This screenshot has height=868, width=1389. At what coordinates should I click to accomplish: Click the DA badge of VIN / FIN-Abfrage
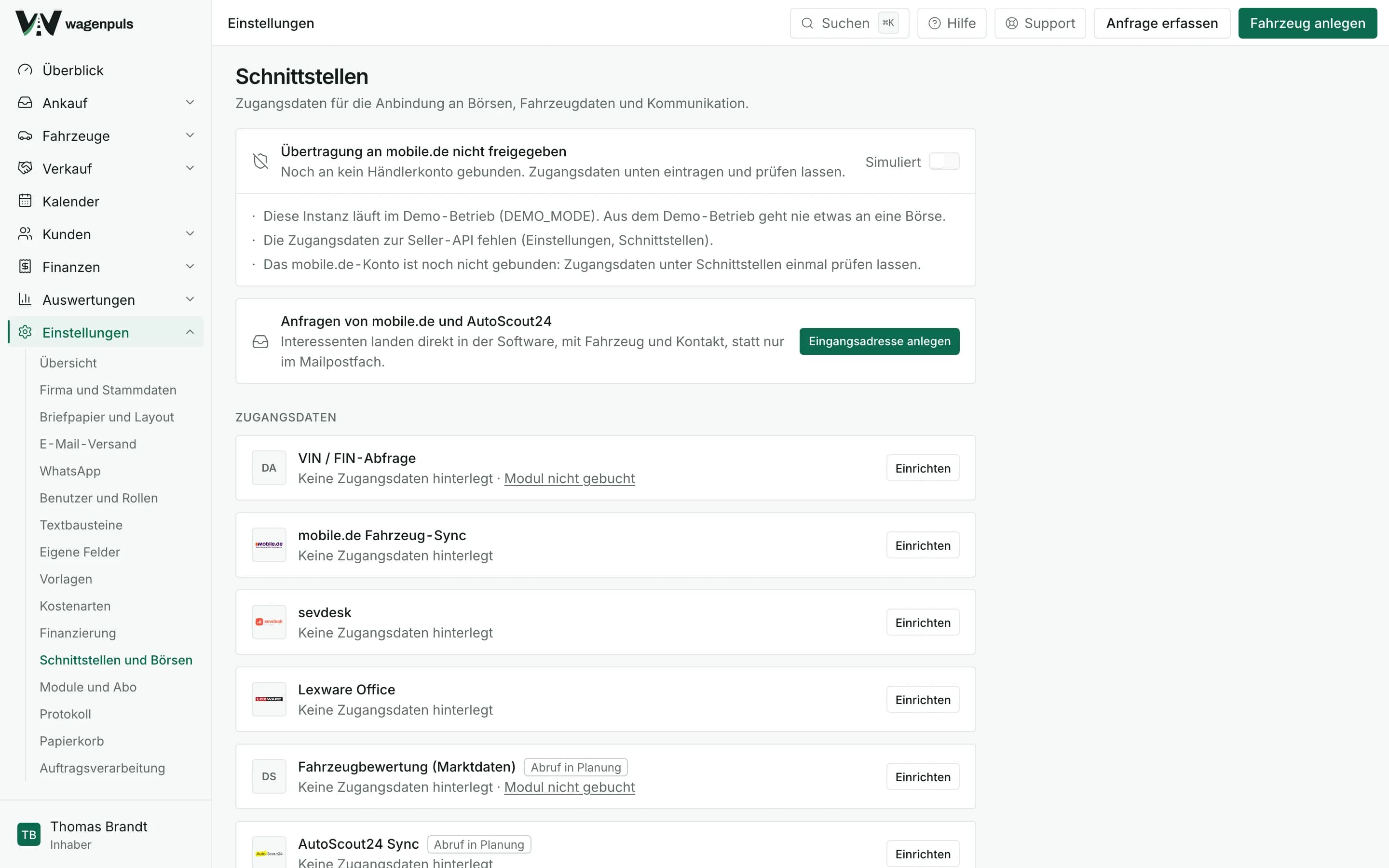point(269,468)
